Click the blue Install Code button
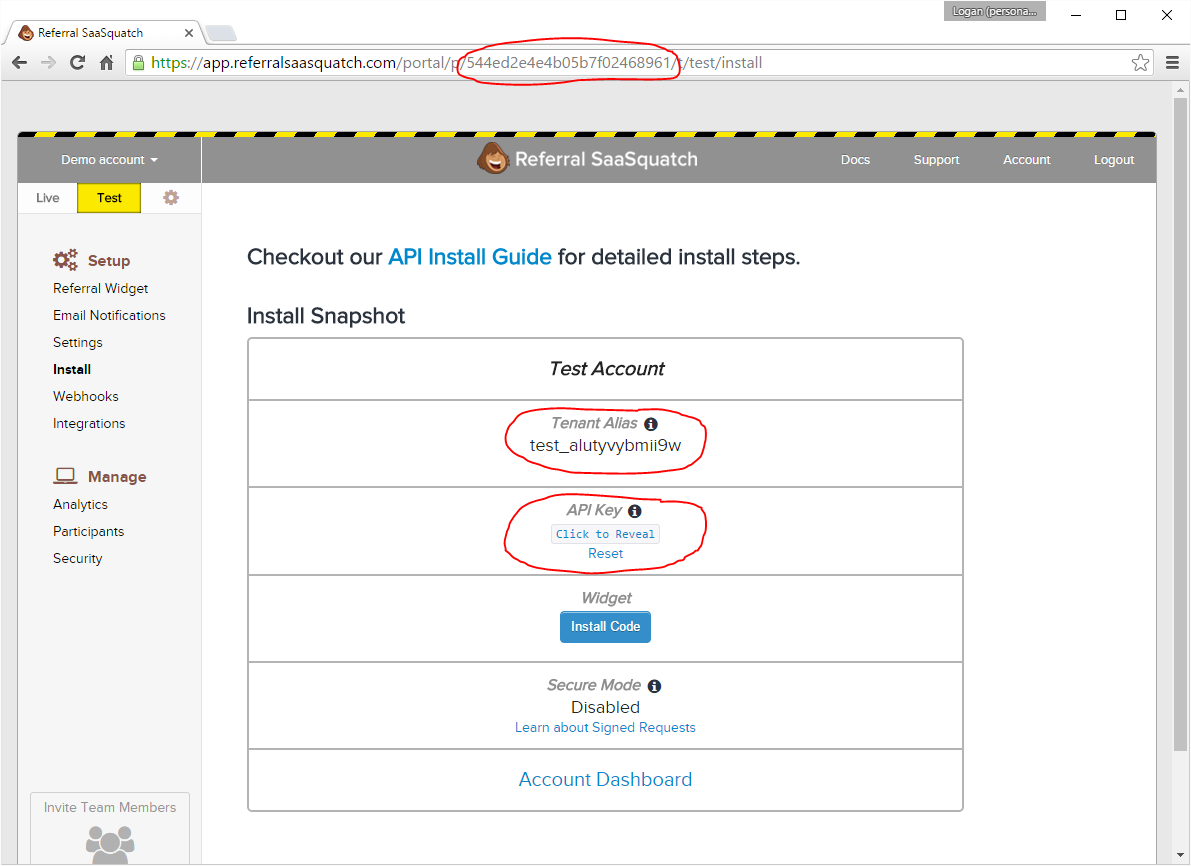This screenshot has width=1191, height=866. coord(605,627)
